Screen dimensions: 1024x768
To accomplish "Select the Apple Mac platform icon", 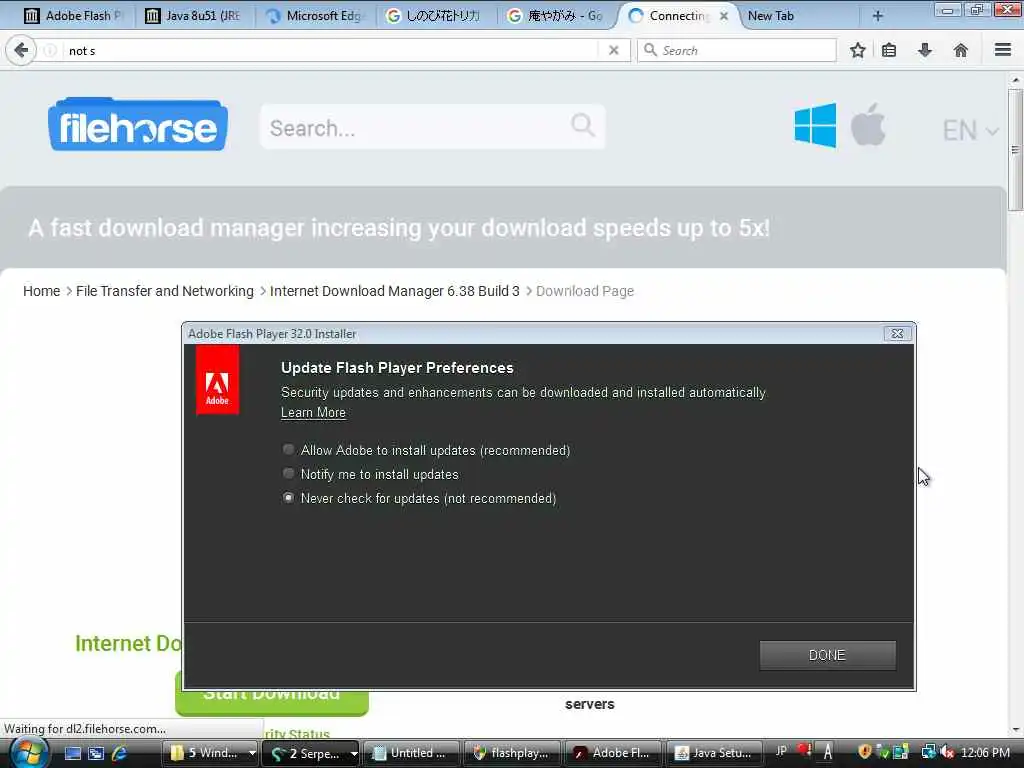I will 868,124.
